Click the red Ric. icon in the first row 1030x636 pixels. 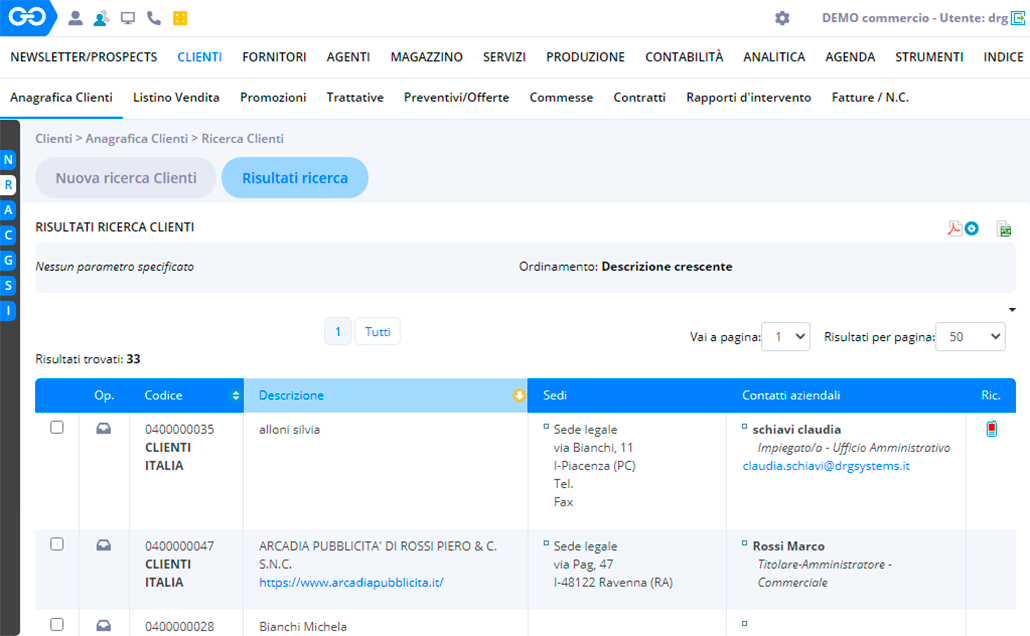991,430
